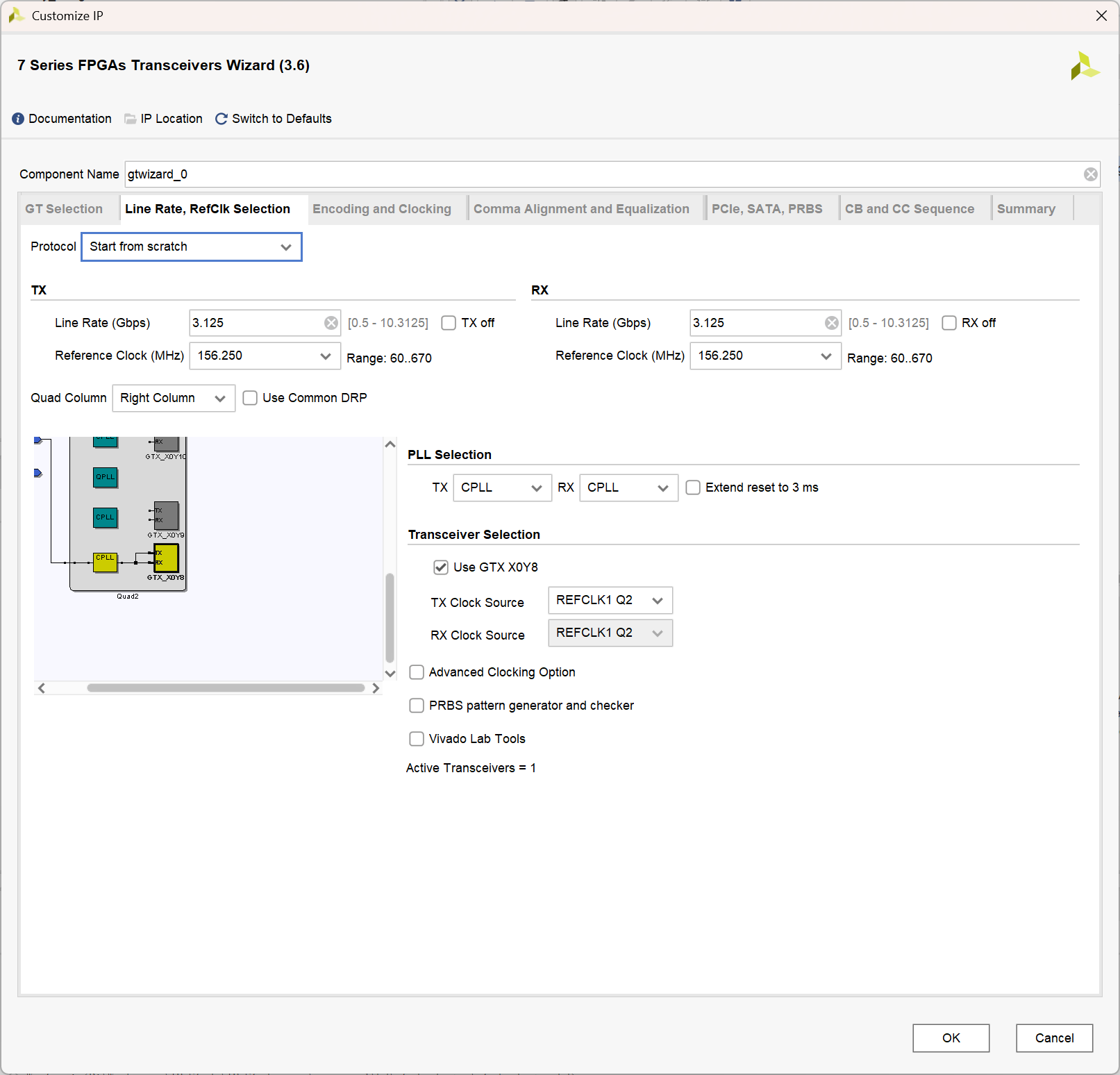The height and width of the screenshot is (1075, 1120).
Task: Select the teal CPLL block for GTX_X0Y9
Action: pyautogui.click(x=106, y=517)
